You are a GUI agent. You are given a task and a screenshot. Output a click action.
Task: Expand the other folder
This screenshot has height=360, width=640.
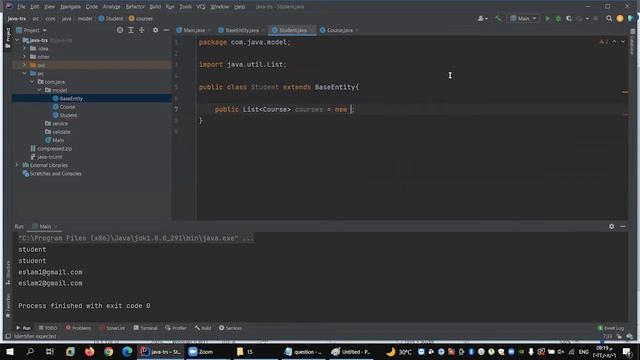point(24,57)
